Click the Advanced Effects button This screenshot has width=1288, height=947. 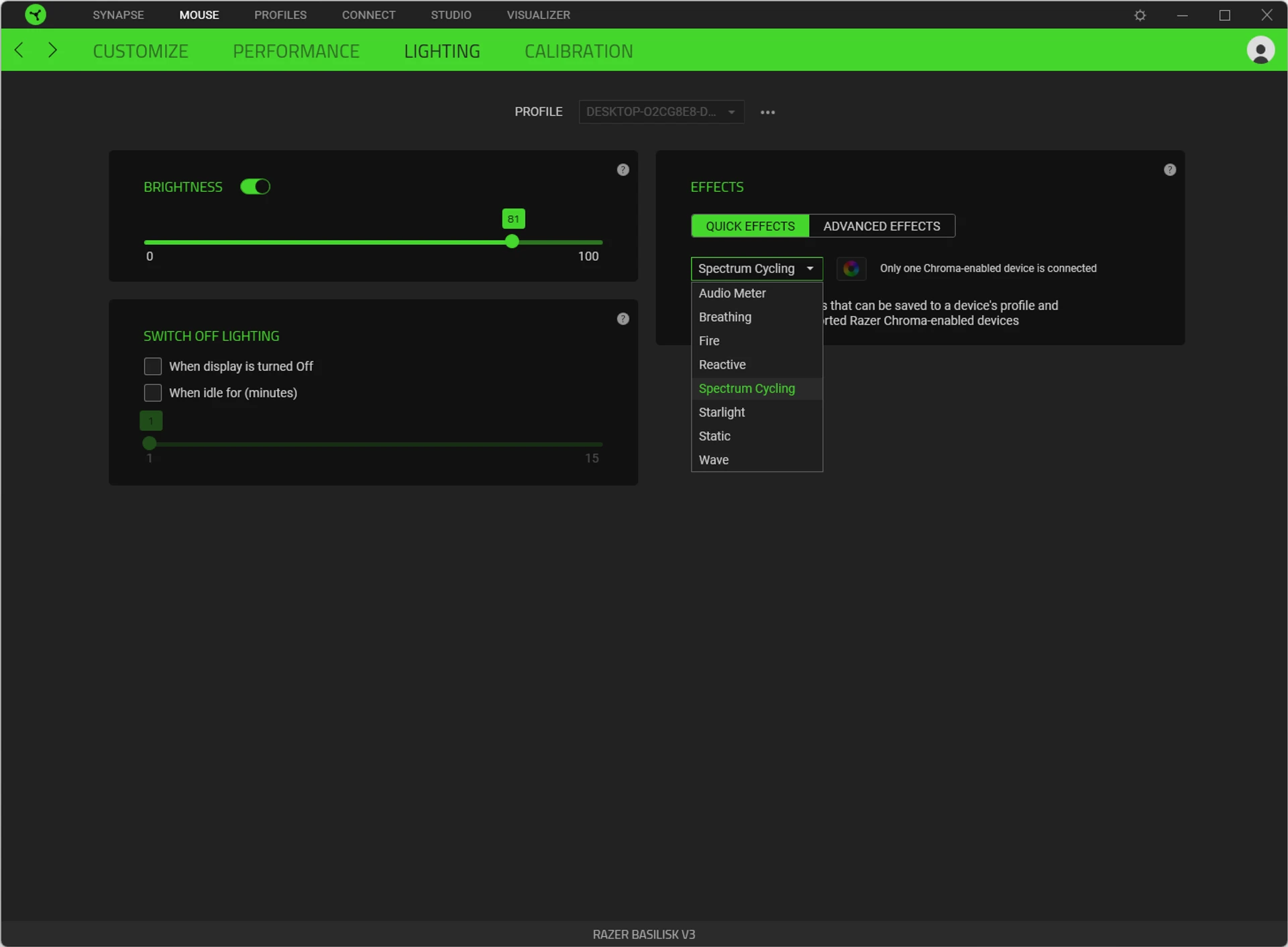click(881, 226)
